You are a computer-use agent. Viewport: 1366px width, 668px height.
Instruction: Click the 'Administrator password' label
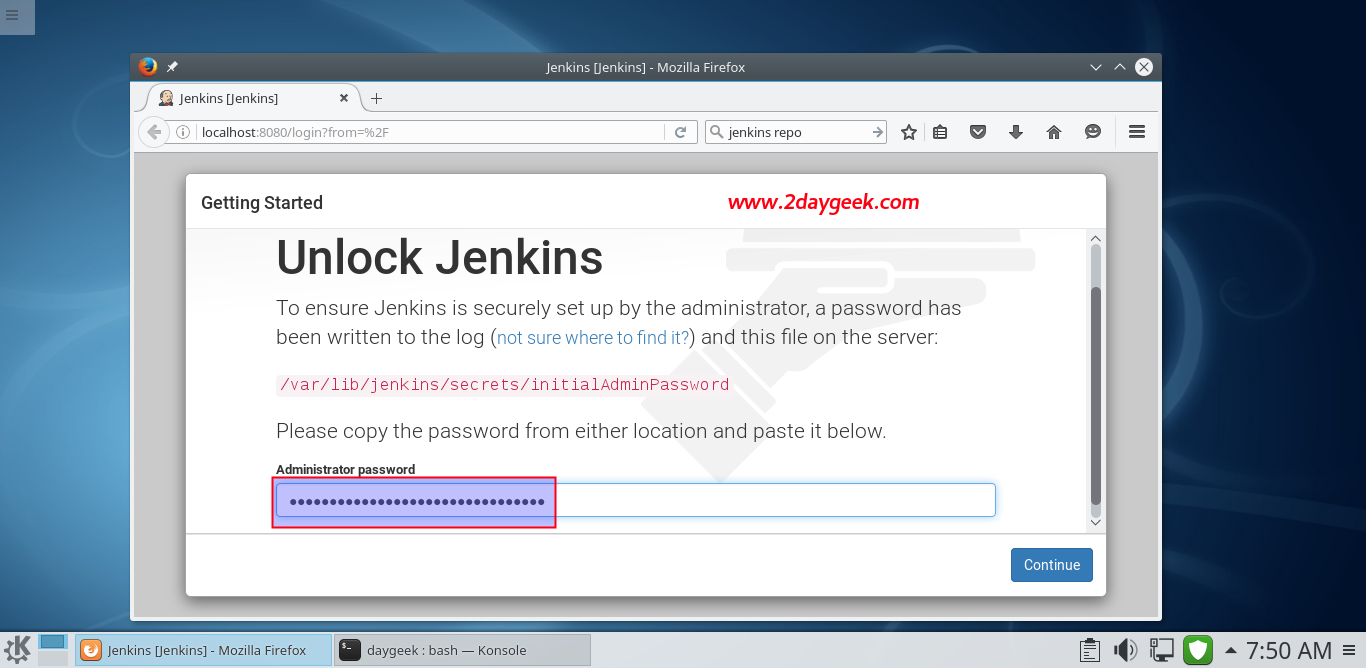pos(345,469)
